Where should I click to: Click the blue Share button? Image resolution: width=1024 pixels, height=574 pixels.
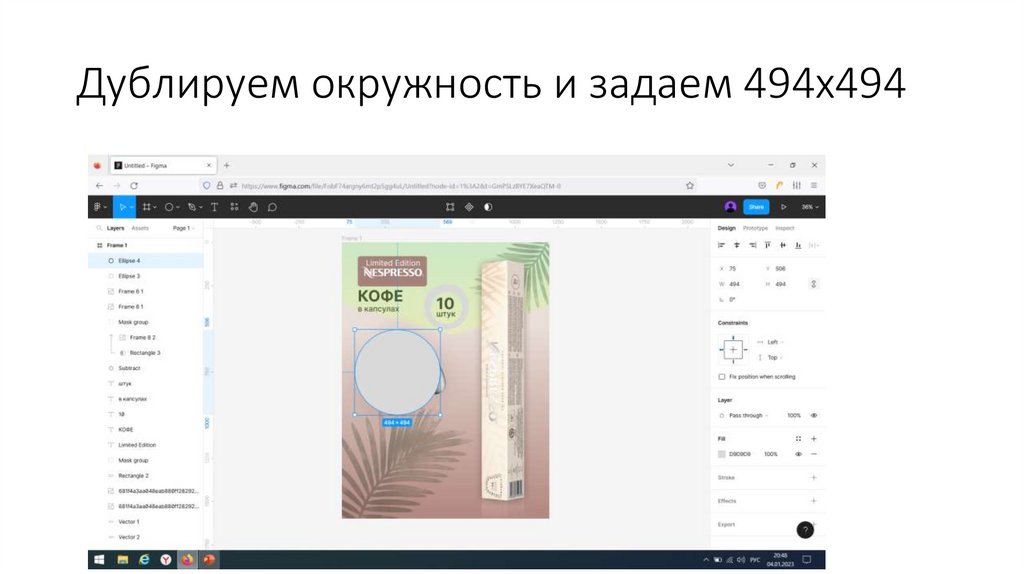tap(756, 207)
